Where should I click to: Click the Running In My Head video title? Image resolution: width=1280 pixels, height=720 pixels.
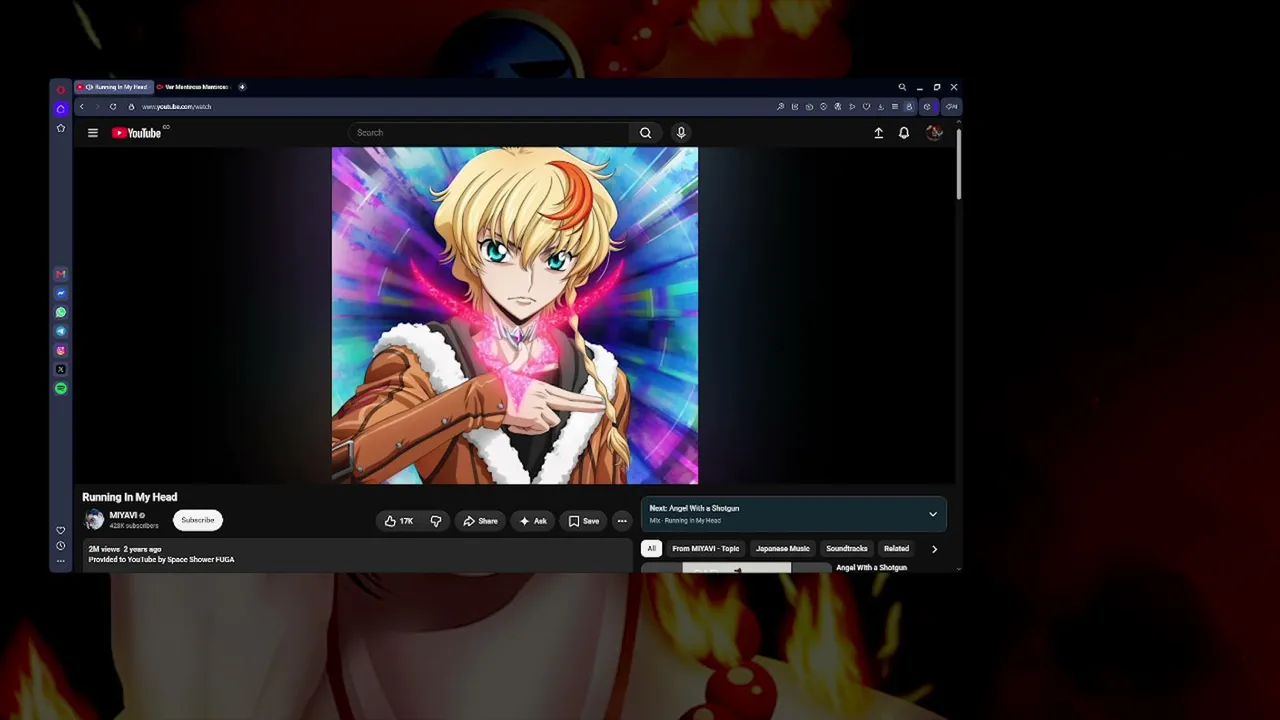[130, 497]
